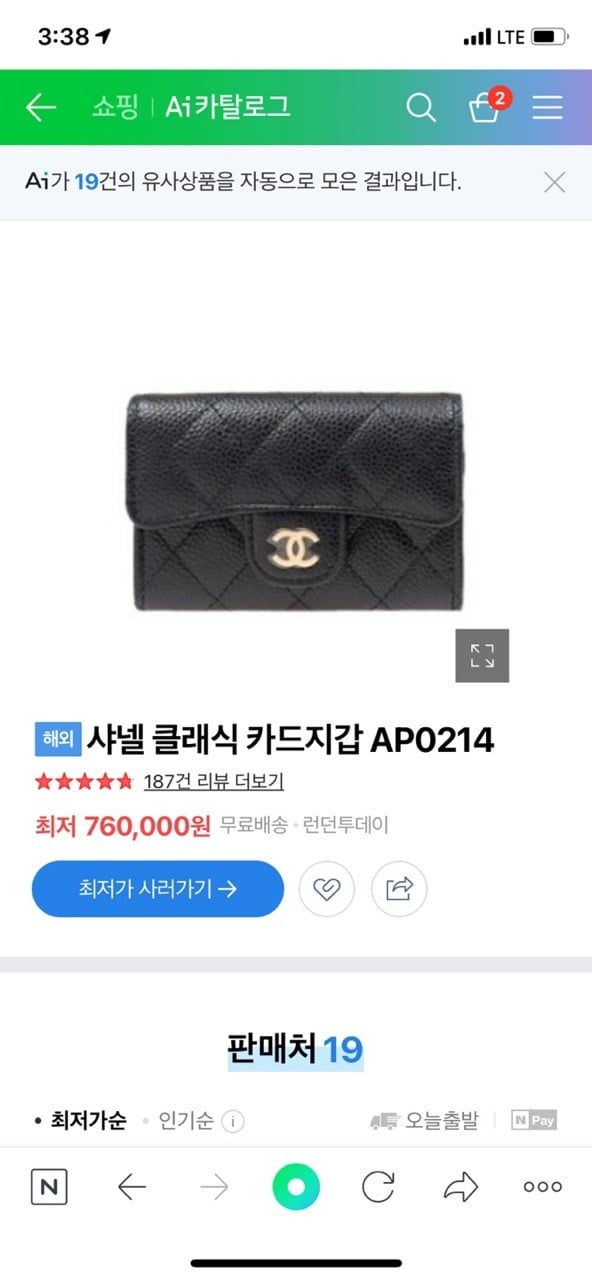Open the hamburger menu in header
592x1280 pixels.
(x=547, y=107)
